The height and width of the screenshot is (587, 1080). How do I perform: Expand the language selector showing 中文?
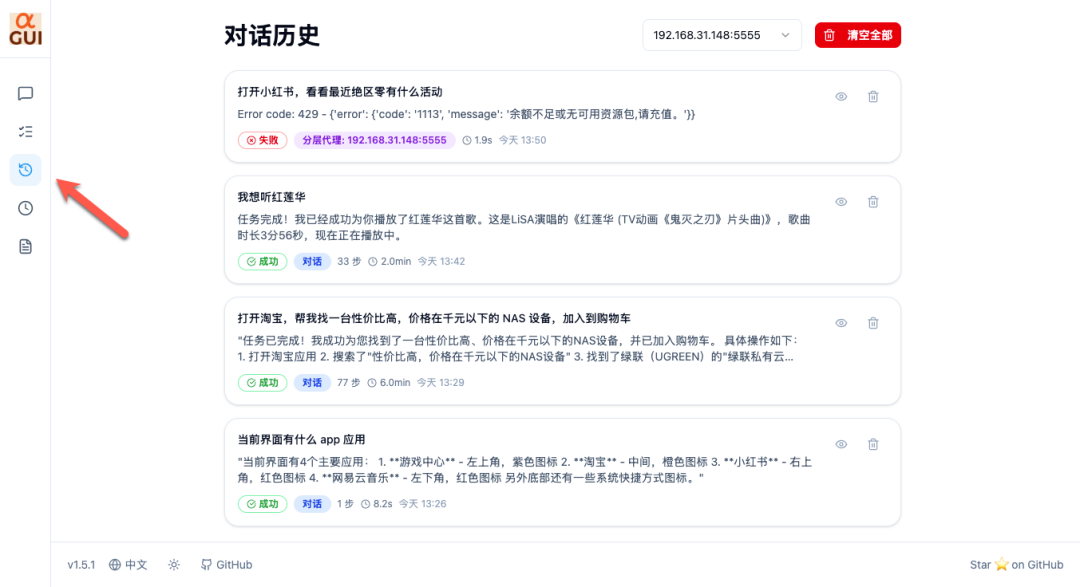[x=128, y=564]
